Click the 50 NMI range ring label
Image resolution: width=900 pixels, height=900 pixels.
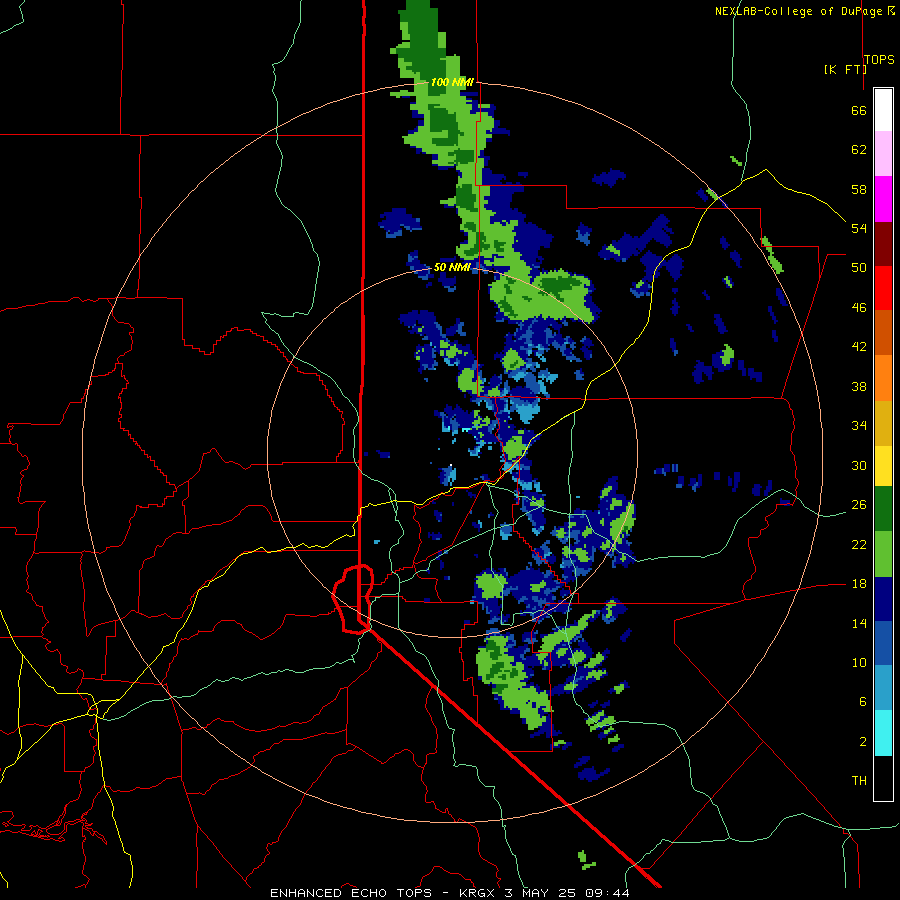click(x=452, y=267)
